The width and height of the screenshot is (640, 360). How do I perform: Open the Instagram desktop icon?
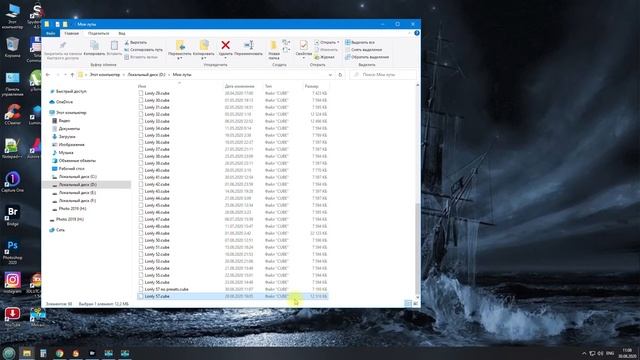click(x=13, y=283)
